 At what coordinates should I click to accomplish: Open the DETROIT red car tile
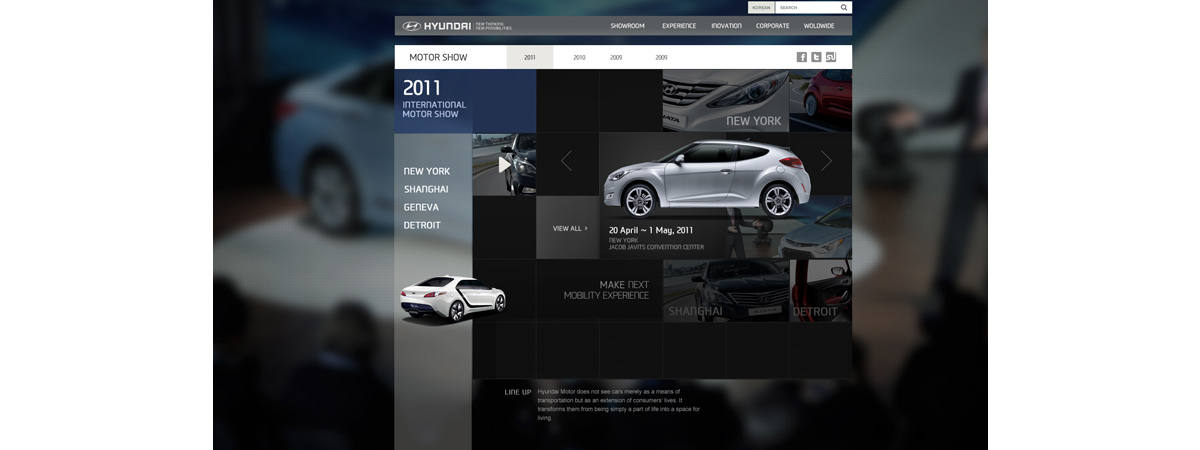point(821,291)
